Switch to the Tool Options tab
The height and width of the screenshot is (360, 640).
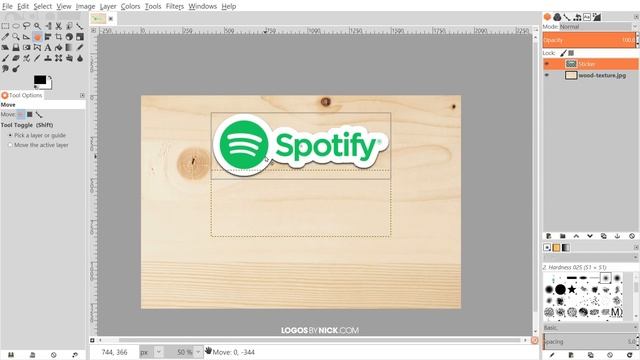(22, 95)
